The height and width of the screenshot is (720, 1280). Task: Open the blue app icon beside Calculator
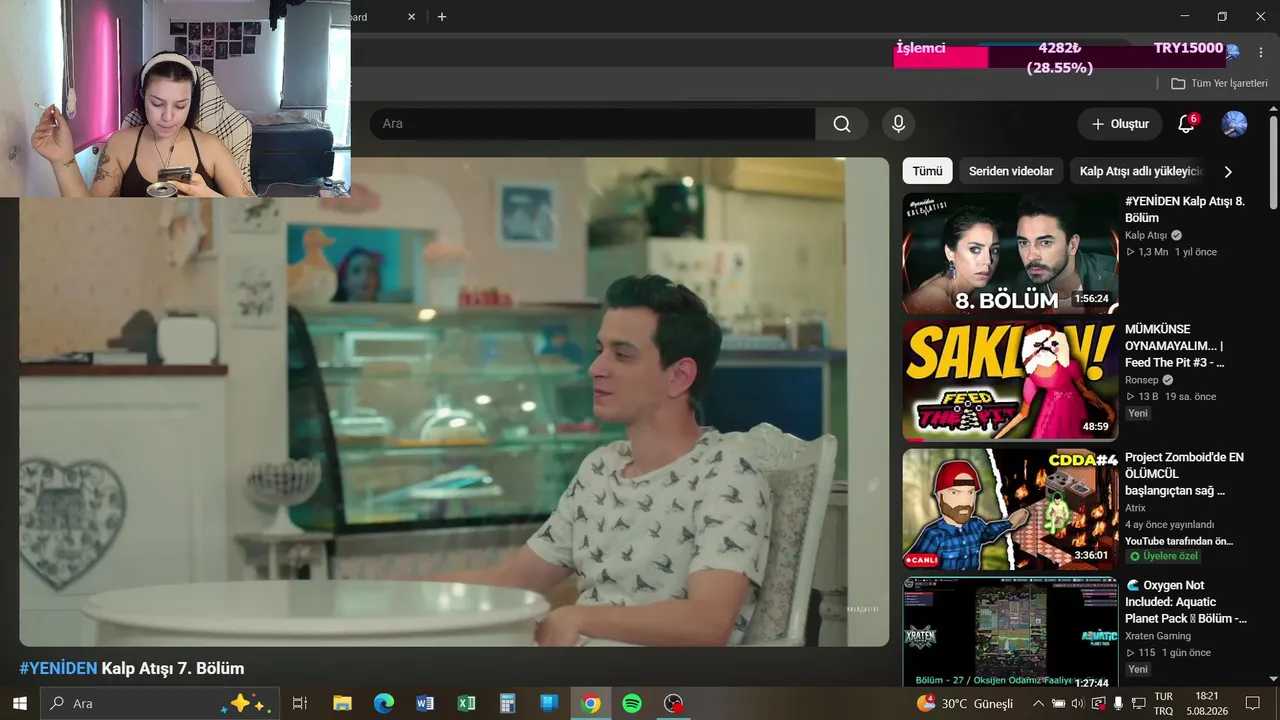(549, 703)
